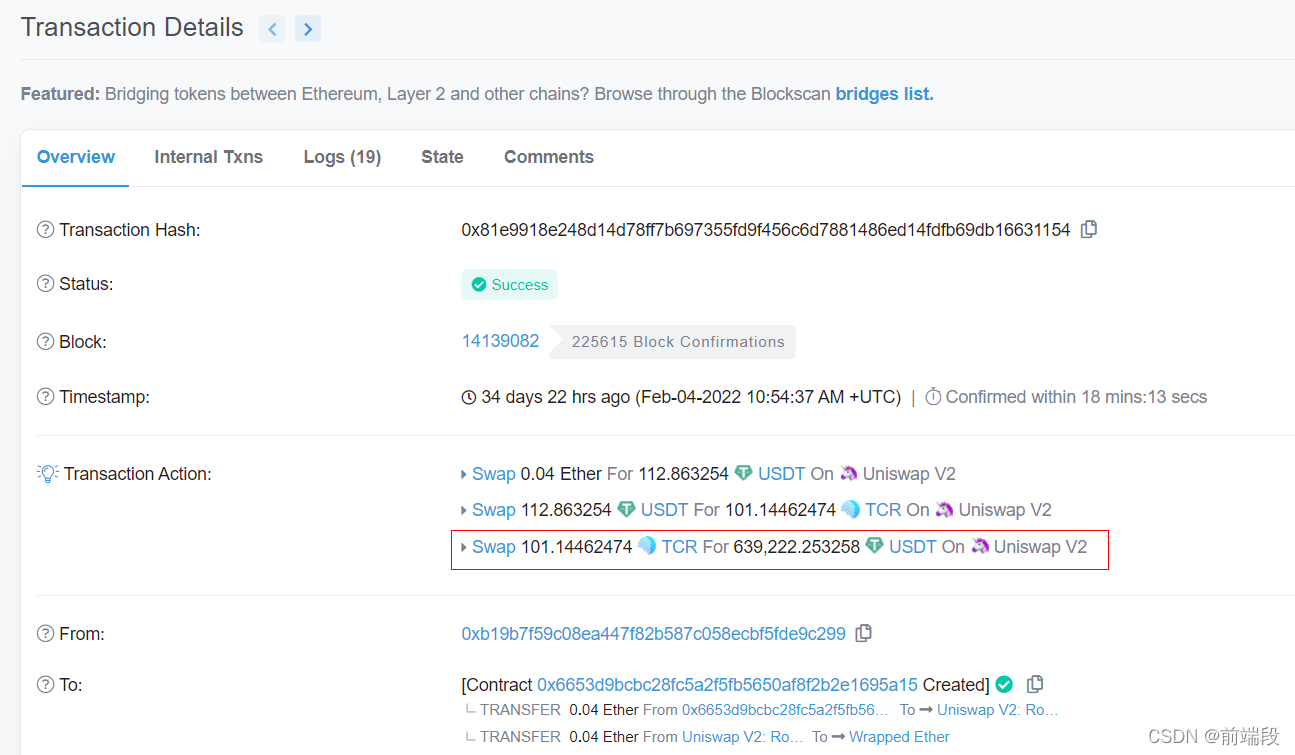Click TCR token icon in third swap row
This screenshot has width=1295, height=755.
[x=647, y=546]
